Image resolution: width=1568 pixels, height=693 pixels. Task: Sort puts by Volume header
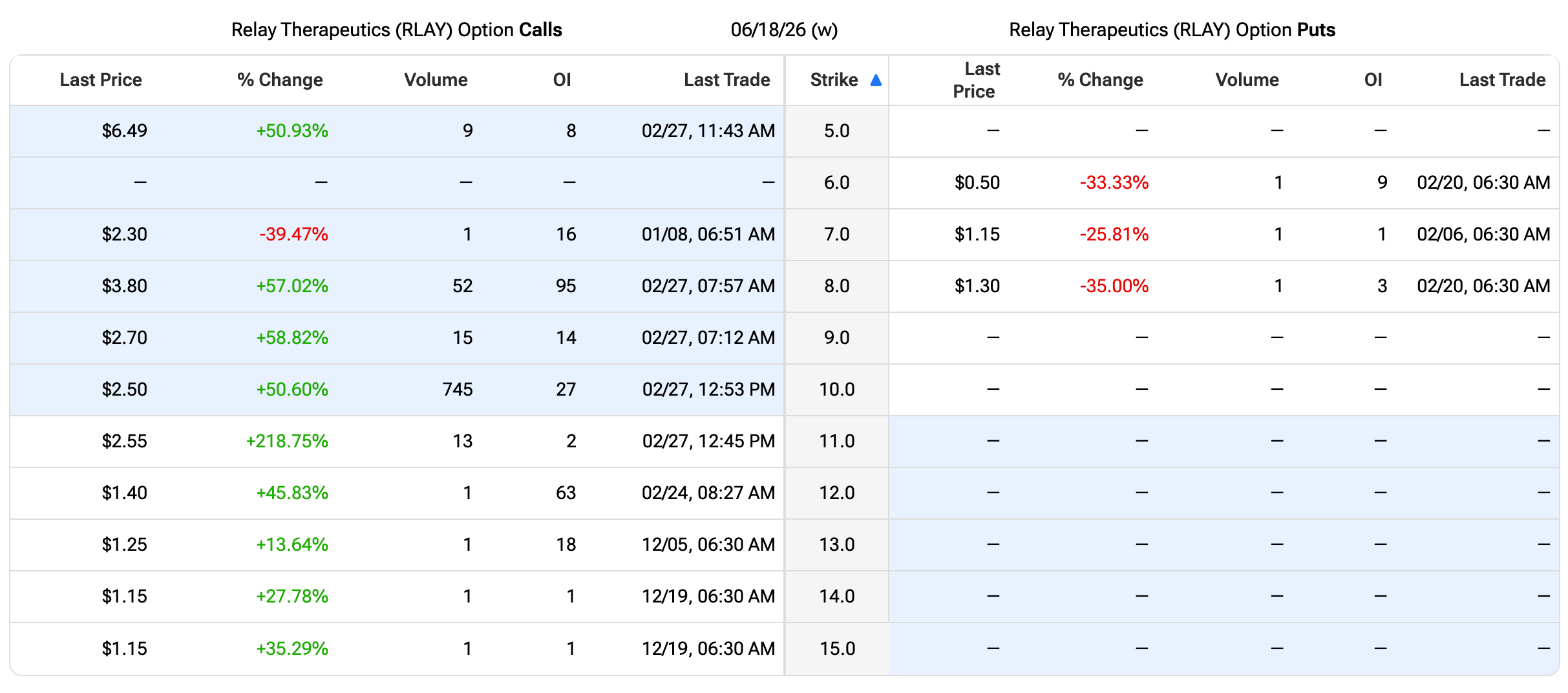(1247, 80)
